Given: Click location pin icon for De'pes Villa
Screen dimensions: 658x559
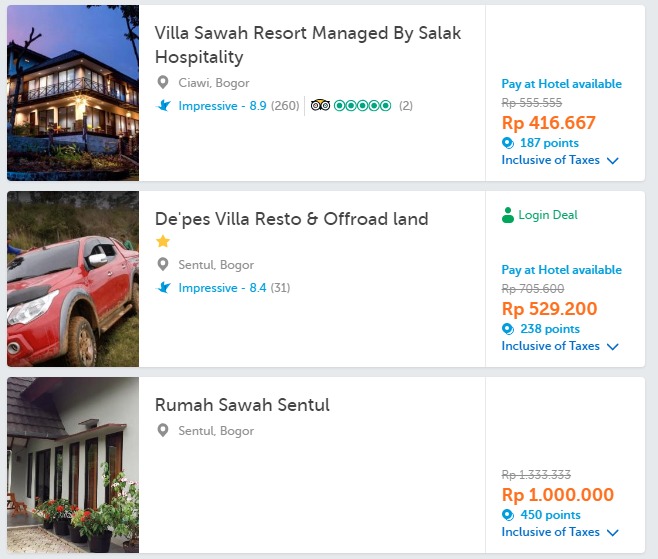Looking at the screenshot, I should [163, 265].
